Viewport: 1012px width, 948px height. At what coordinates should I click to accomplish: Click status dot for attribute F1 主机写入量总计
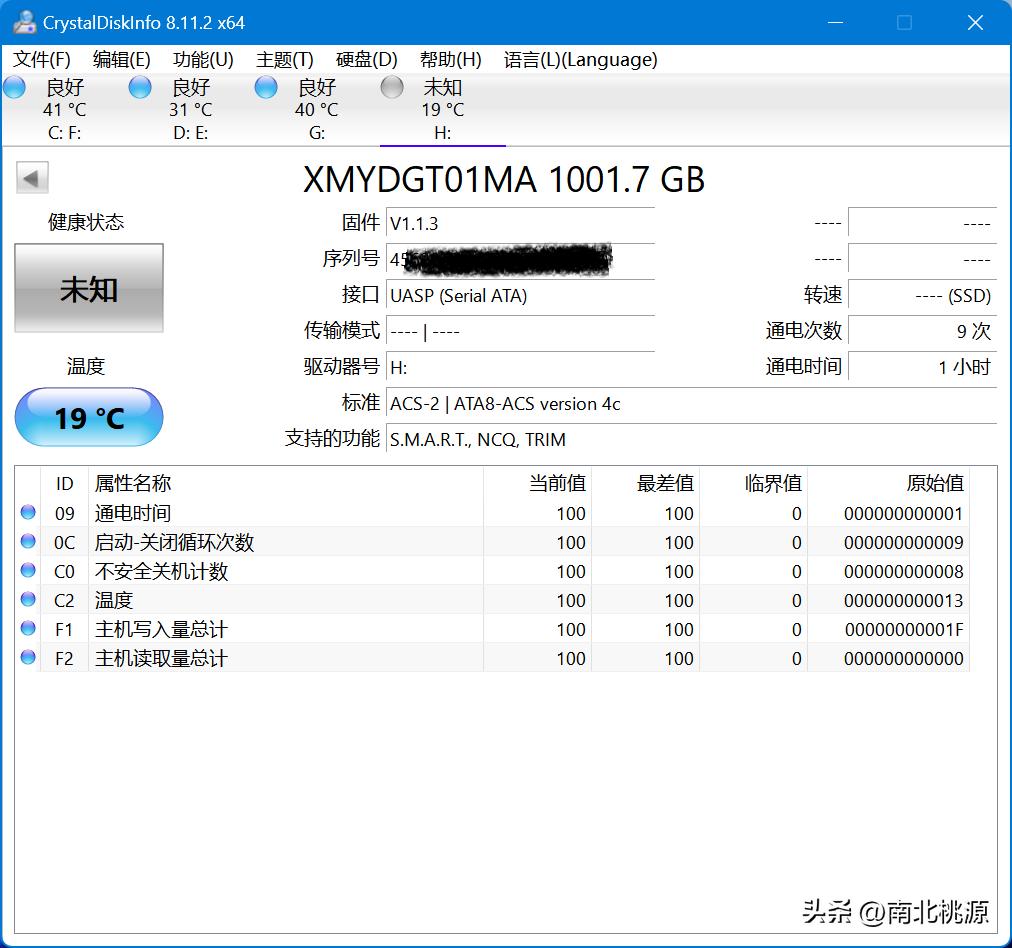[x=28, y=629]
